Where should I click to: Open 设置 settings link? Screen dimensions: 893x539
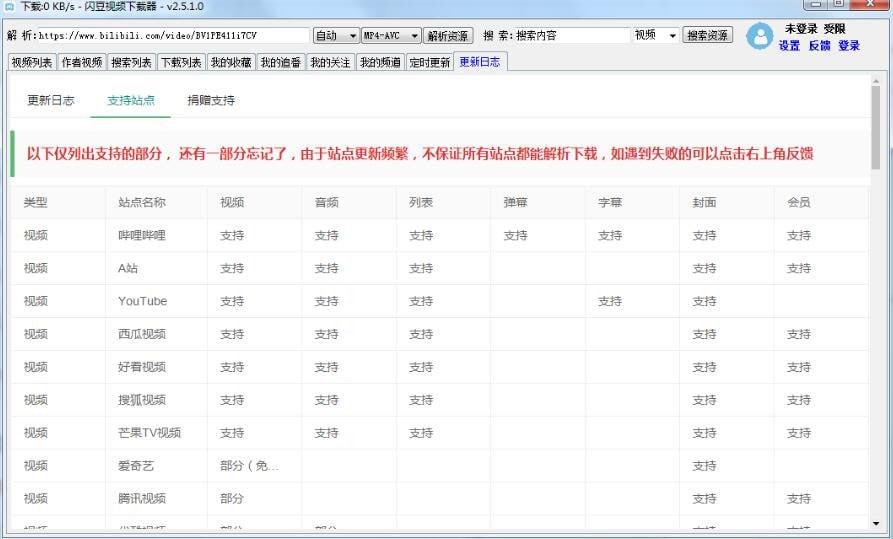[x=789, y=46]
